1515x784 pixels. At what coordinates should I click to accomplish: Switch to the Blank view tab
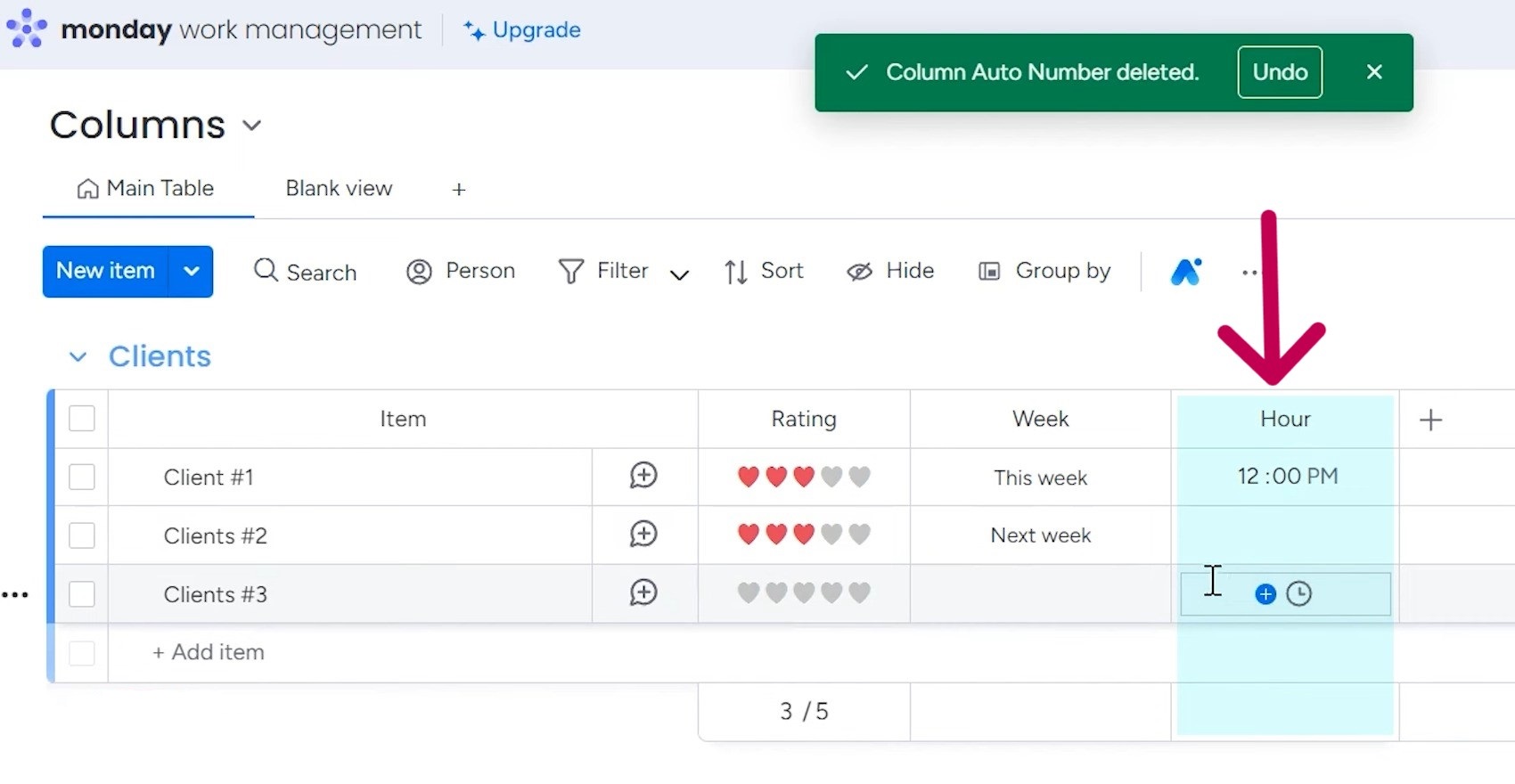(x=339, y=189)
